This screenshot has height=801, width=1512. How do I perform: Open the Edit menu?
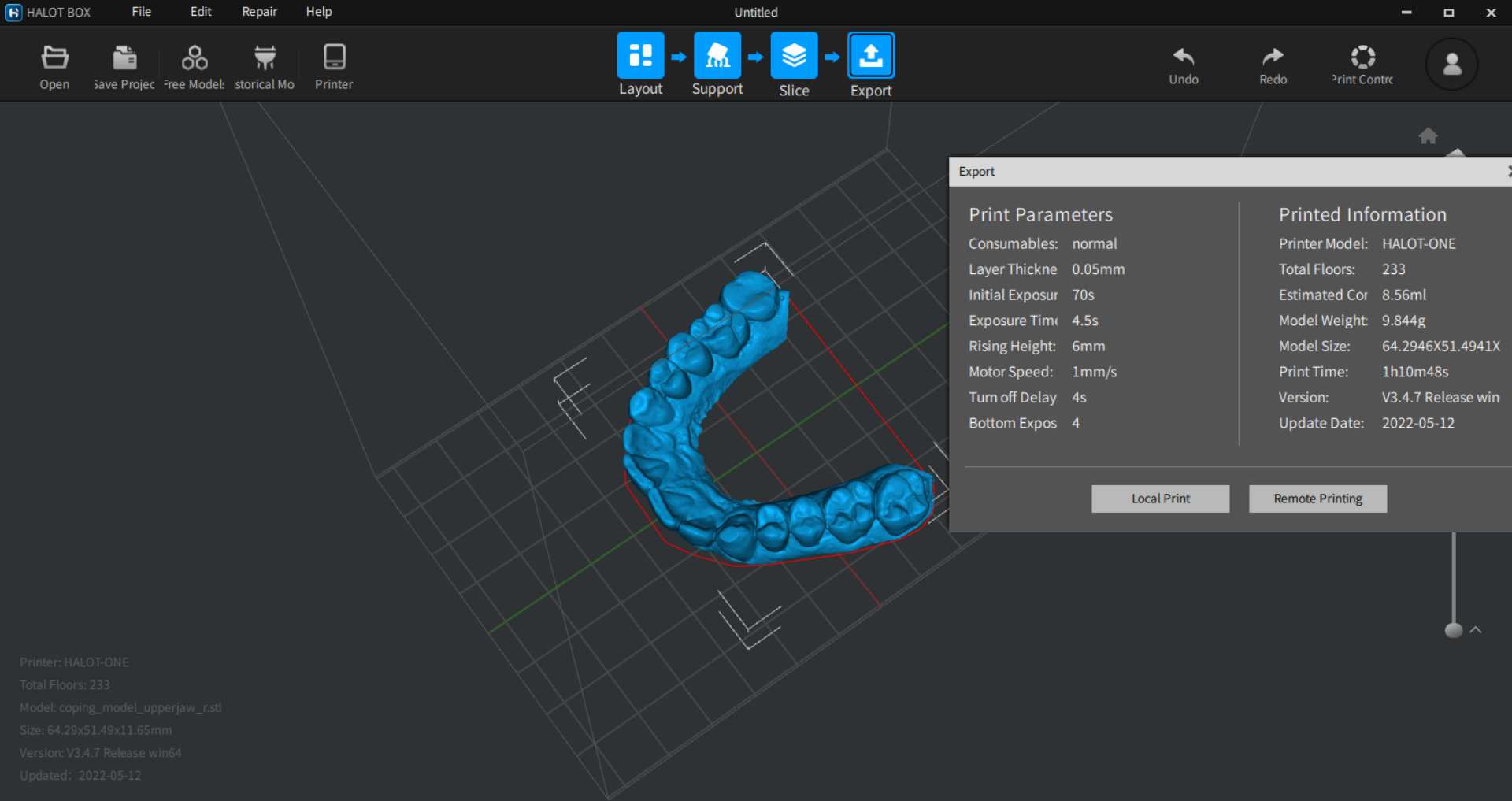(200, 12)
